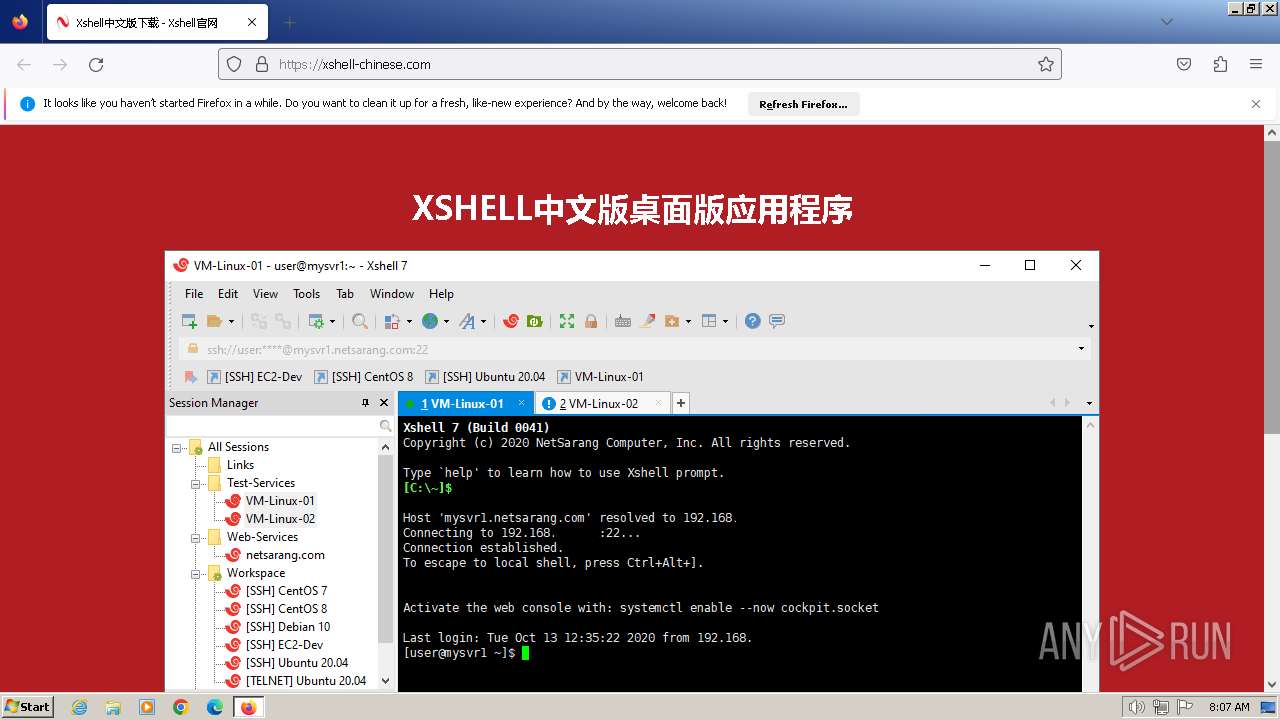This screenshot has height=720, width=1280.
Task: Open the Tools menu in Xshell
Action: pos(306,294)
